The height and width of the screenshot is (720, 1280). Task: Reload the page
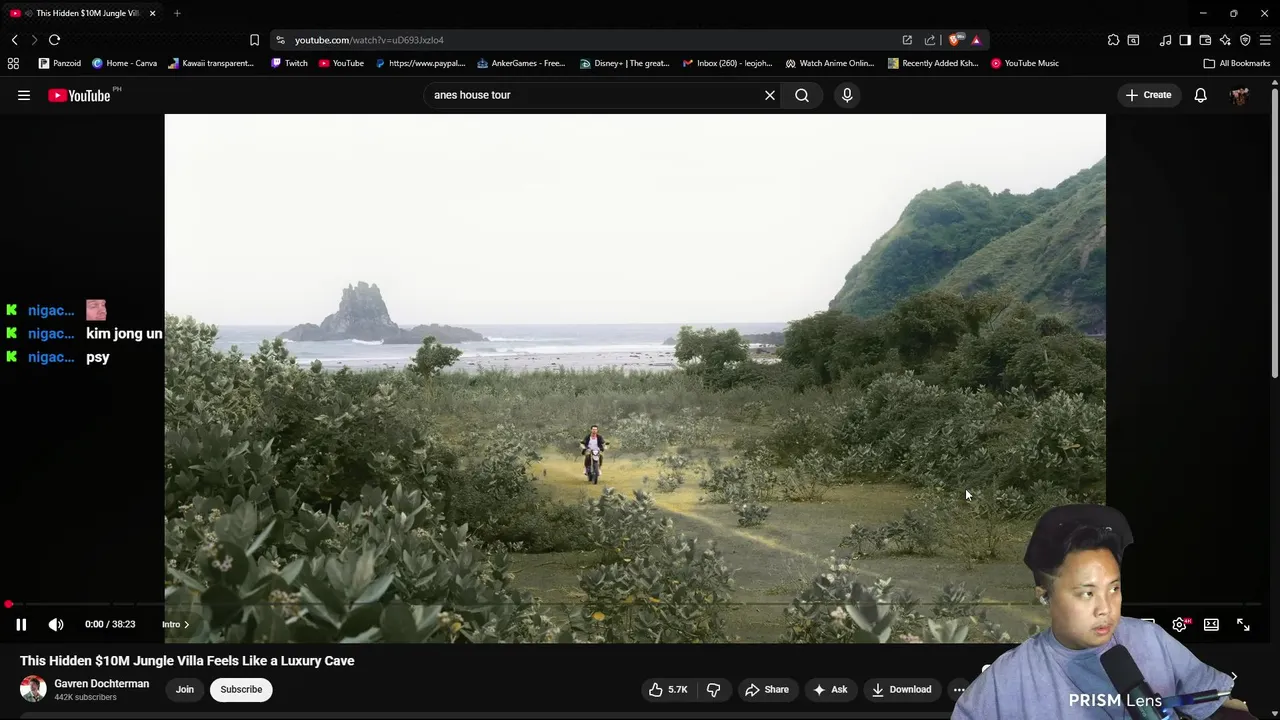(x=54, y=40)
